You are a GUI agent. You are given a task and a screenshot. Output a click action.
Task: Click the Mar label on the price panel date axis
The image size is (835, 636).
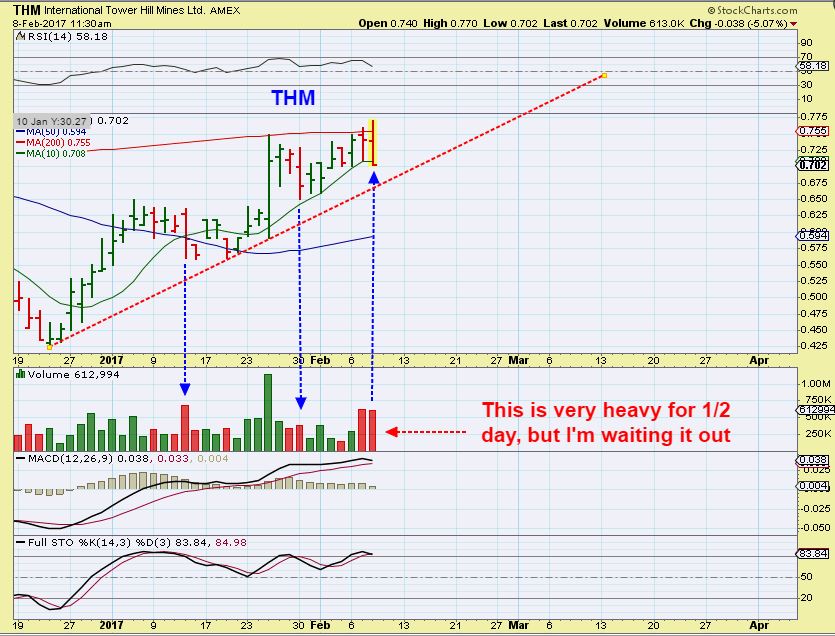point(519,360)
